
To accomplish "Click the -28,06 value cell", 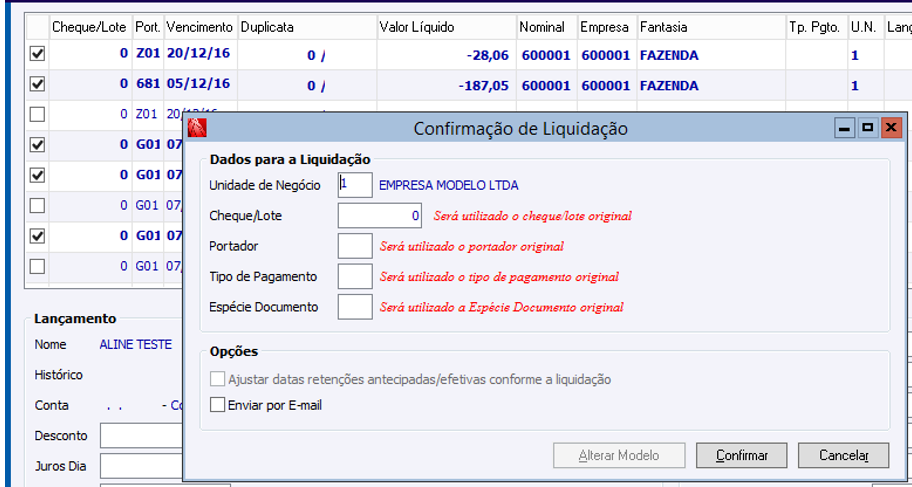I will (x=447, y=55).
